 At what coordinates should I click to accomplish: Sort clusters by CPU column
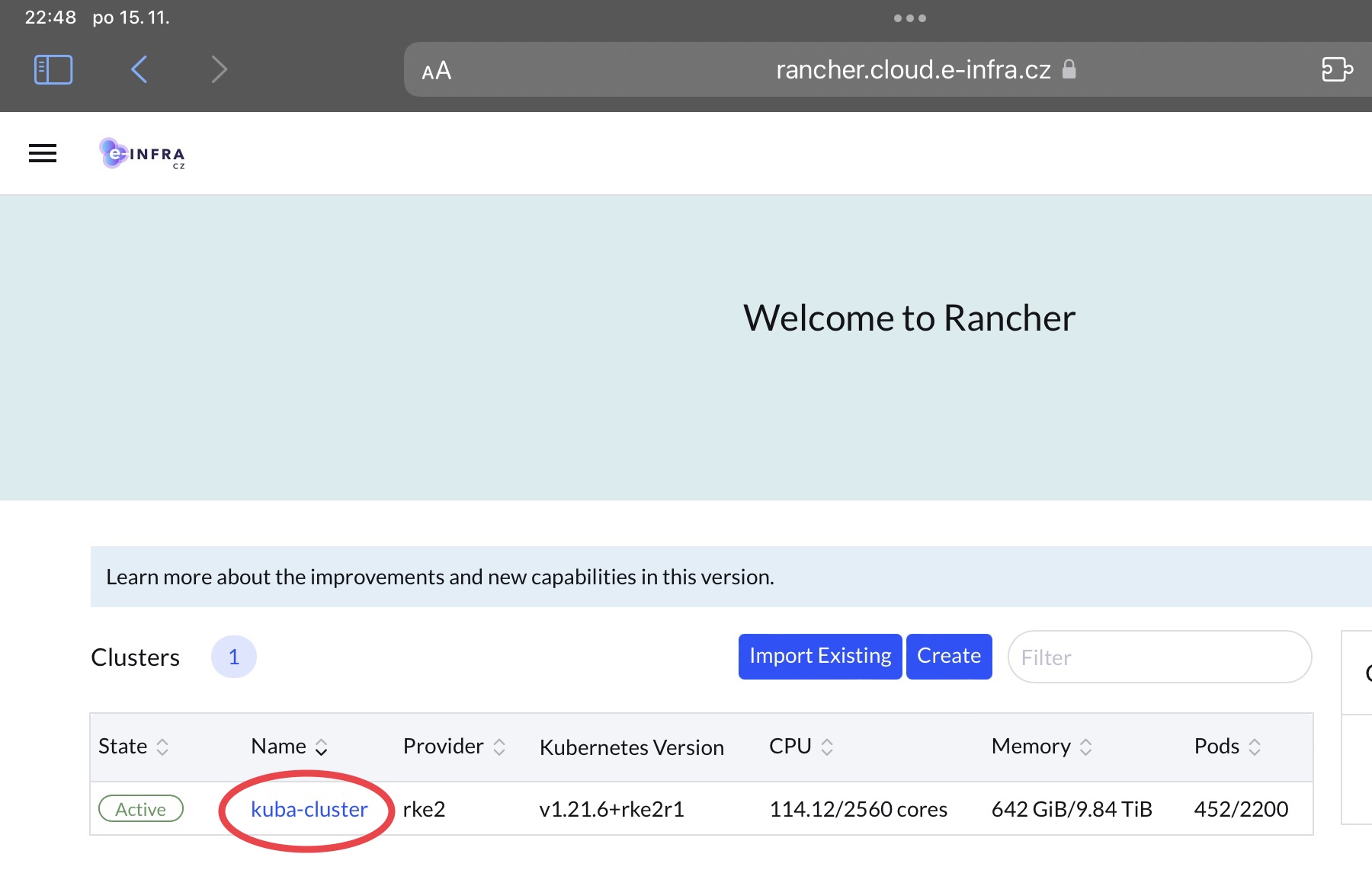(x=801, y=747)
